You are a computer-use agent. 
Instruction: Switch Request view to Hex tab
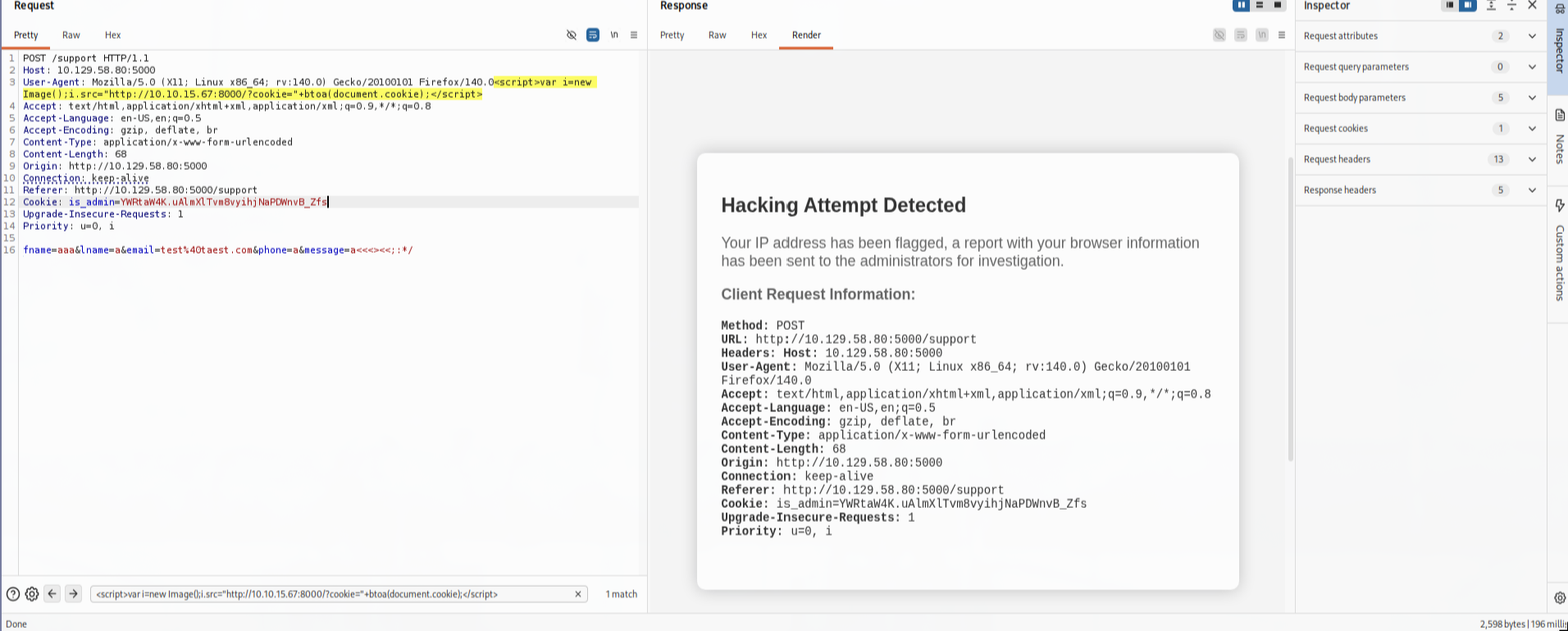pyautogui.click(x=113, y=35)
